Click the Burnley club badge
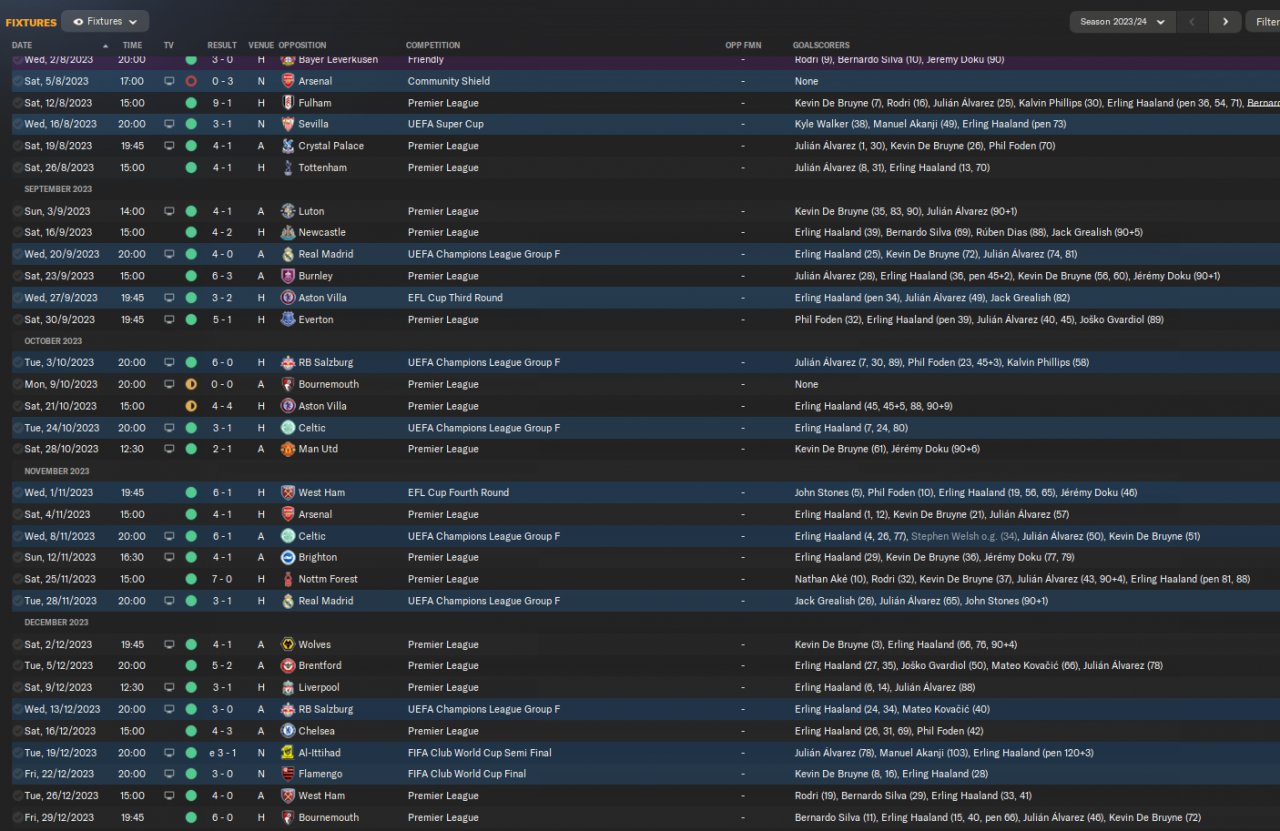Viewport: 1280px width, 831px height. (288, 276)
